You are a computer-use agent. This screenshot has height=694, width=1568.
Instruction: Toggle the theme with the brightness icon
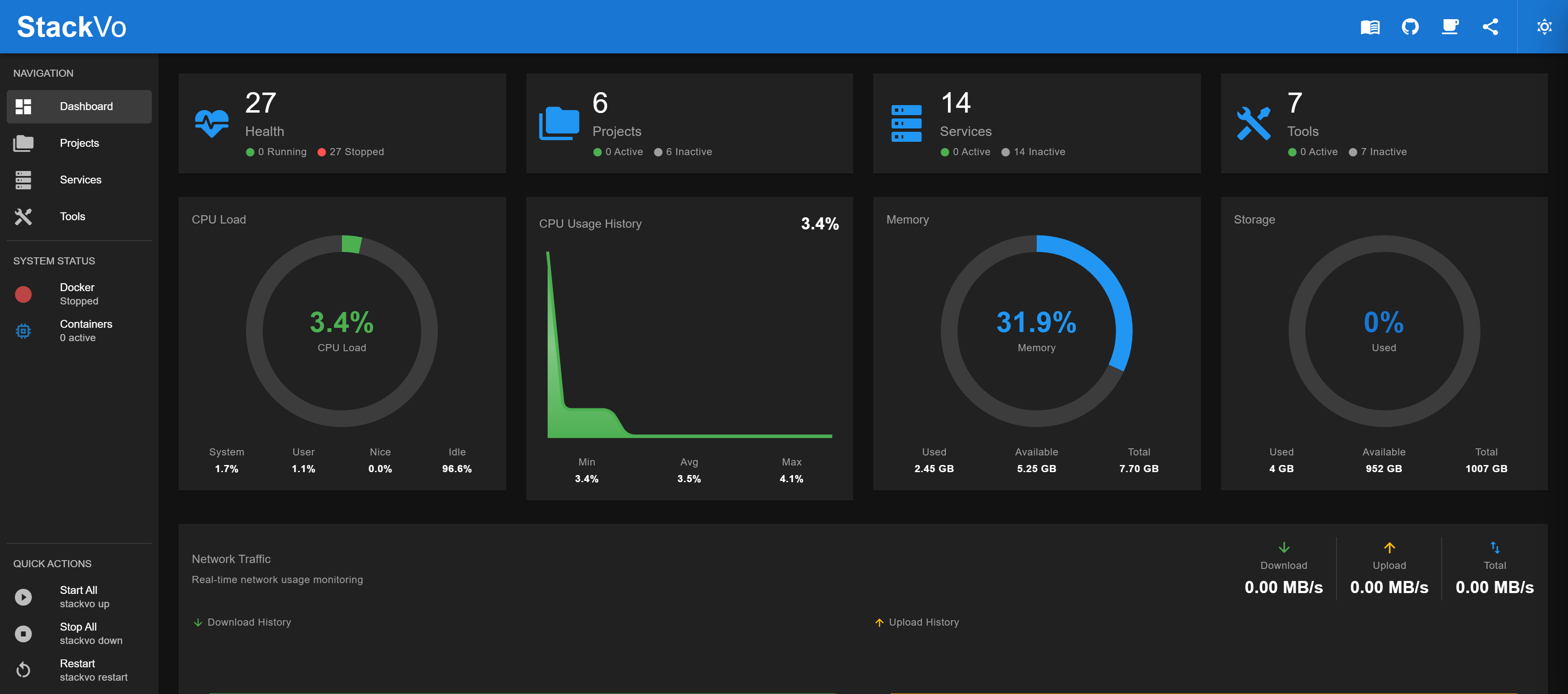tap(1544, 26)
